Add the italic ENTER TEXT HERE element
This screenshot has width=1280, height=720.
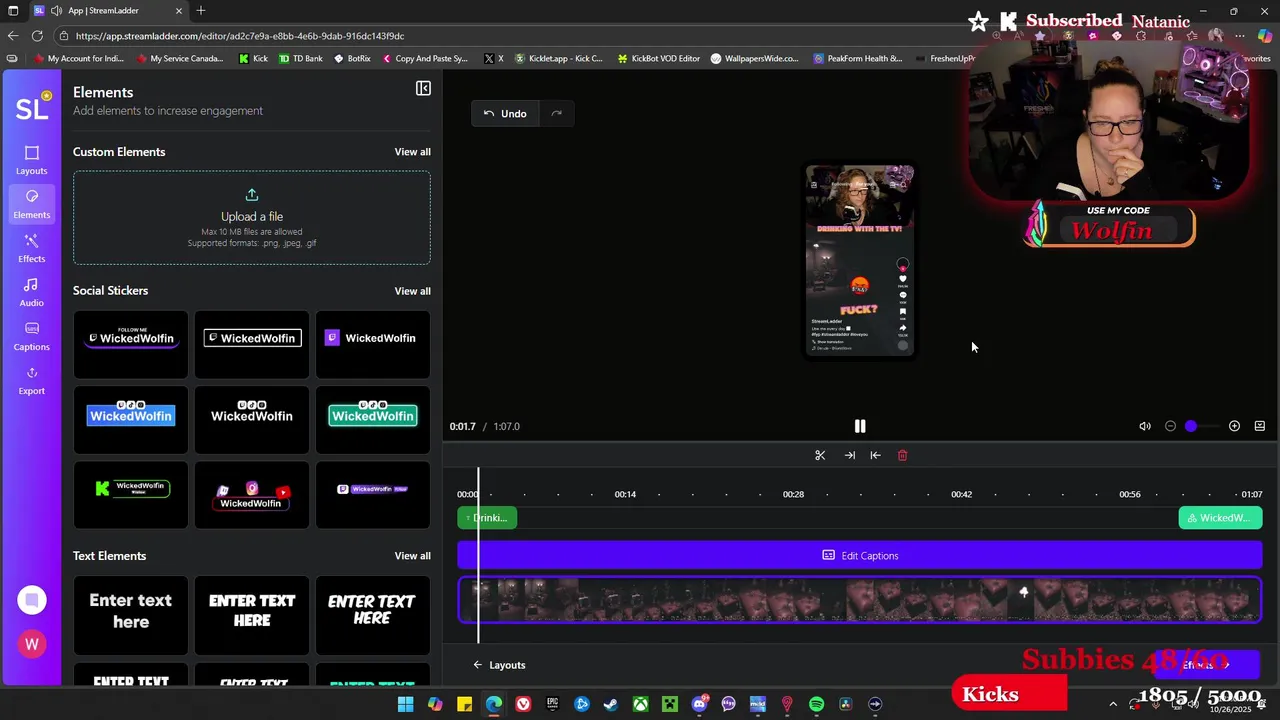pyautogui.click(x=373, y=614)
